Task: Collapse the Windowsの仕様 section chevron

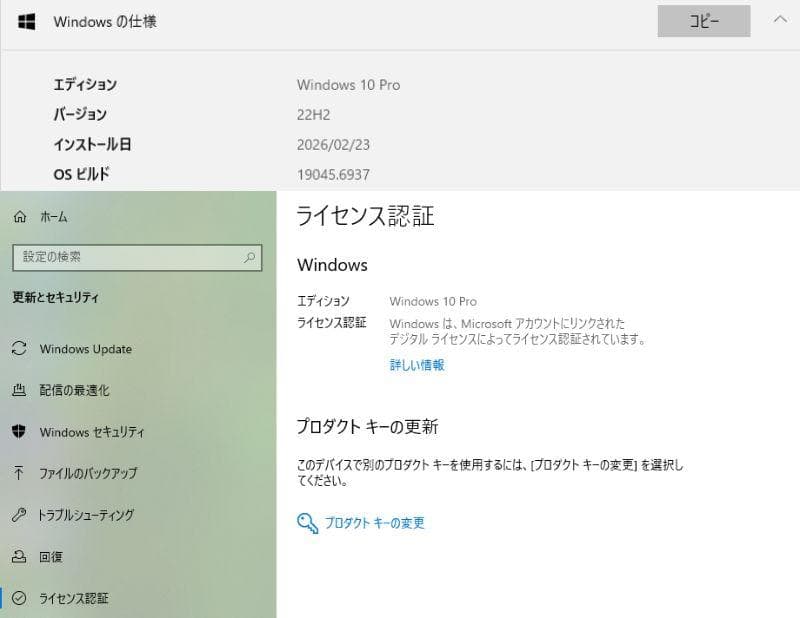Action: (780, 19)
